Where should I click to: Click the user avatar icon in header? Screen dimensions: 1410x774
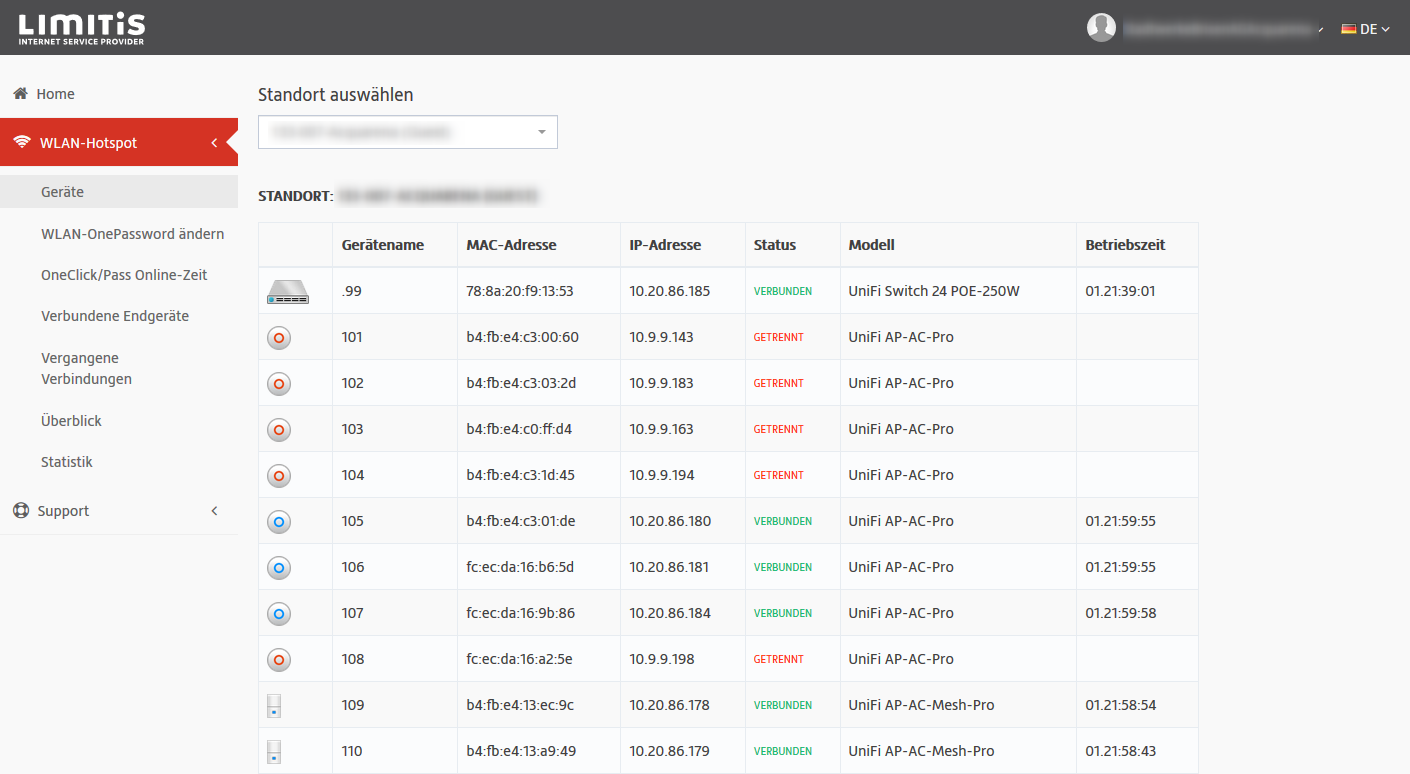(1101, 28)
